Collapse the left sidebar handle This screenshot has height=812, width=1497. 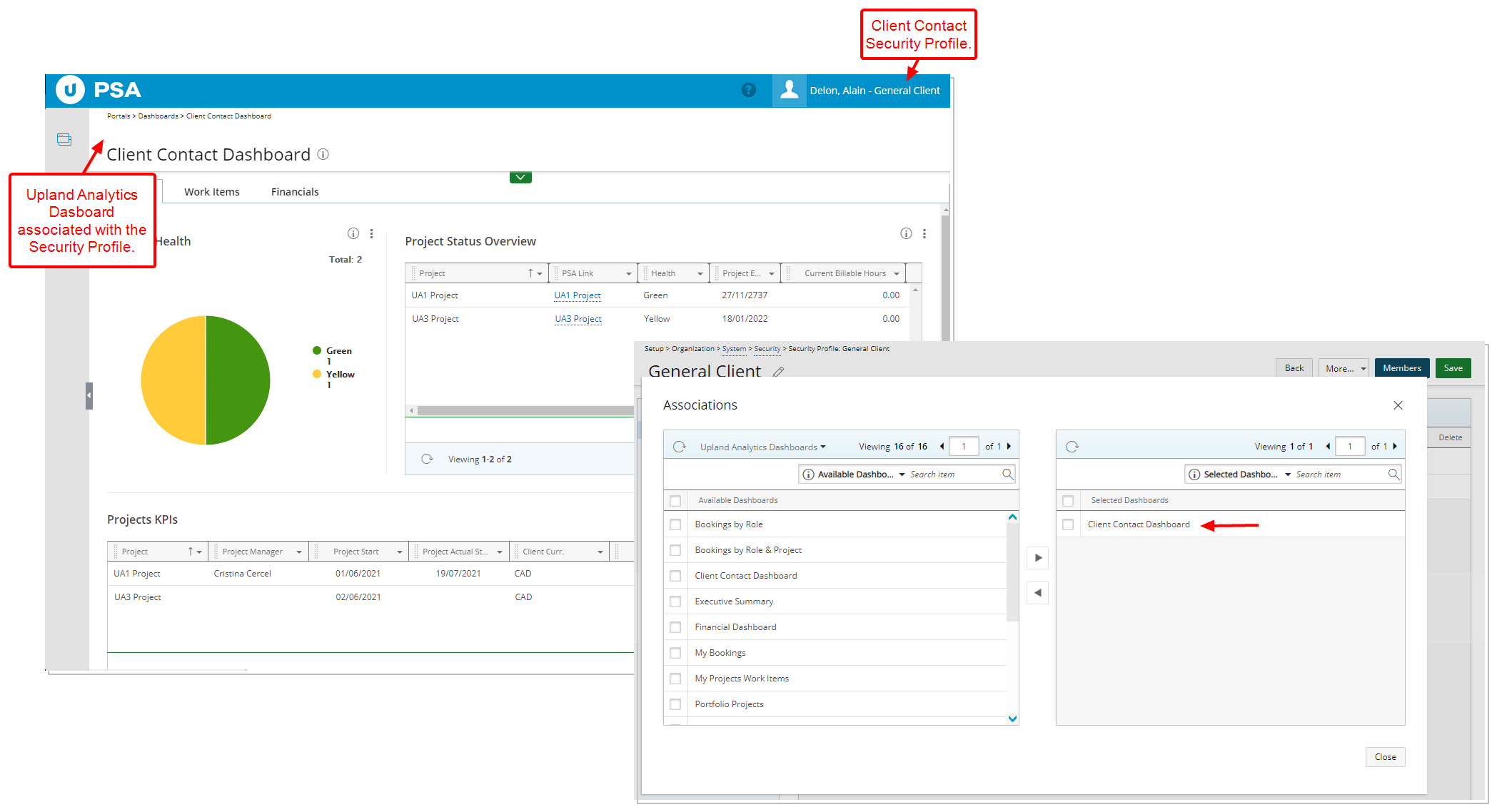click(x=89, y=395)
